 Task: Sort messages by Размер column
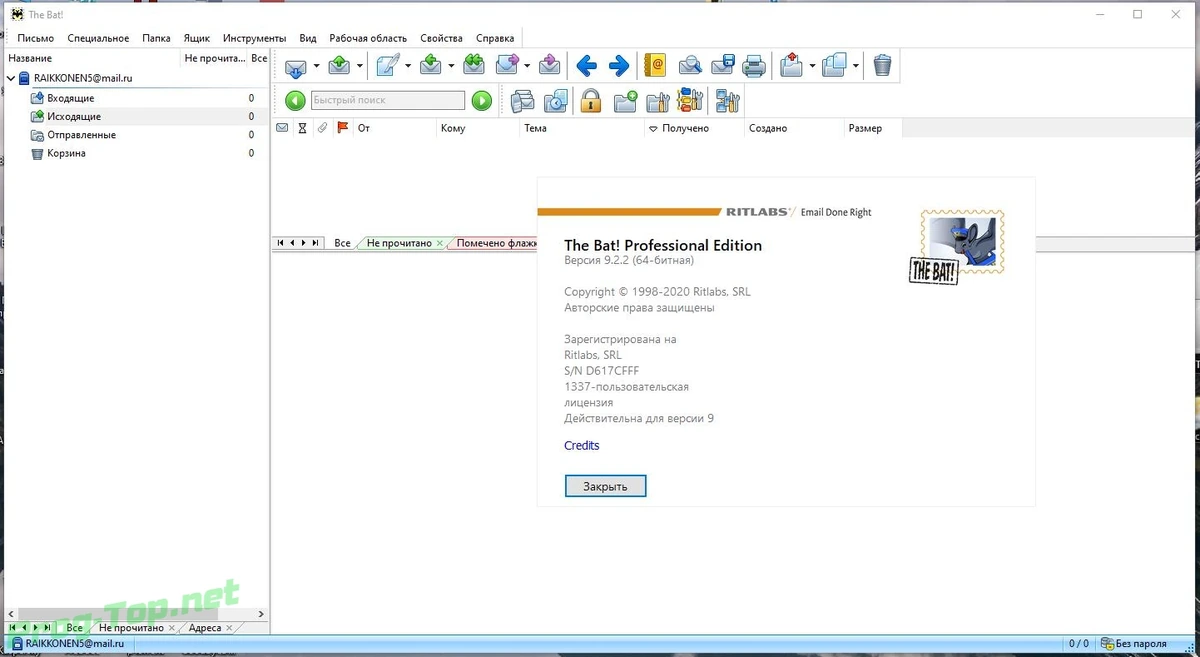(871, 128)
